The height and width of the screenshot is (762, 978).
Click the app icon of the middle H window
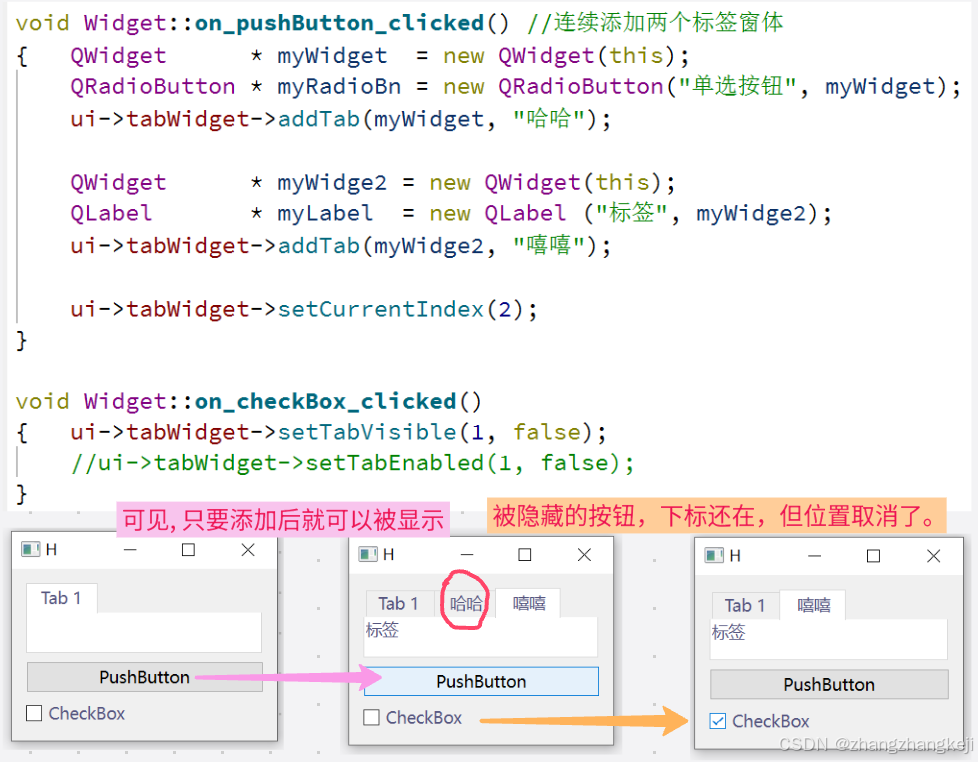367,554
